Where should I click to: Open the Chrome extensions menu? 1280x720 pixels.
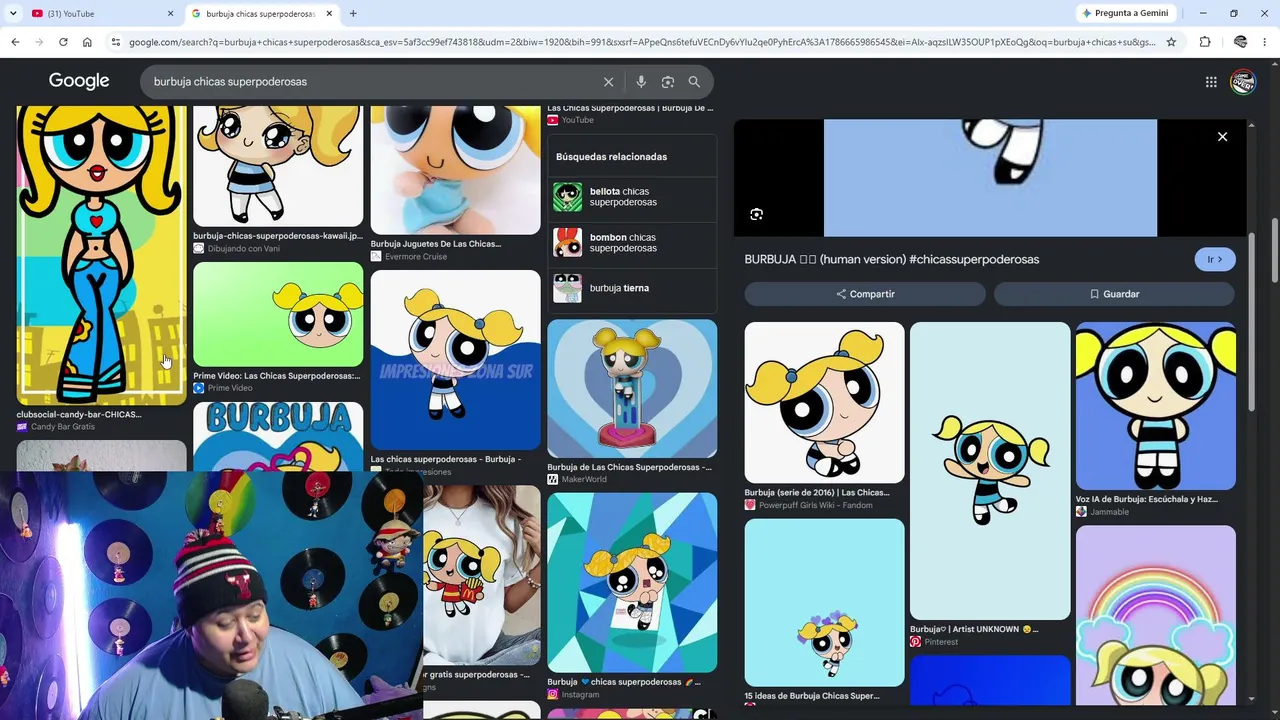[1205, 42]
